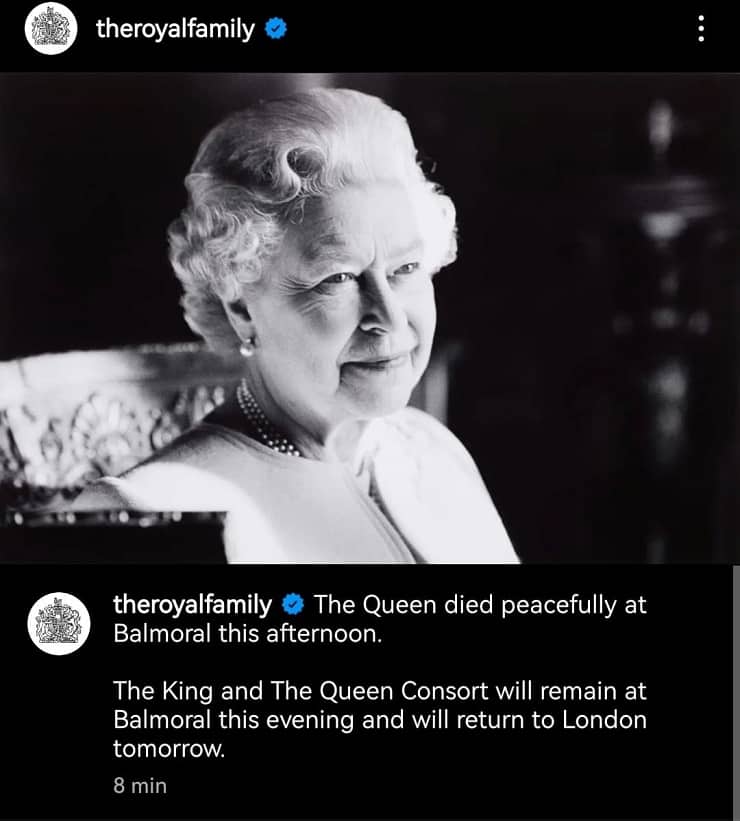Click the verified badge in the post header

tap(275, 30)
